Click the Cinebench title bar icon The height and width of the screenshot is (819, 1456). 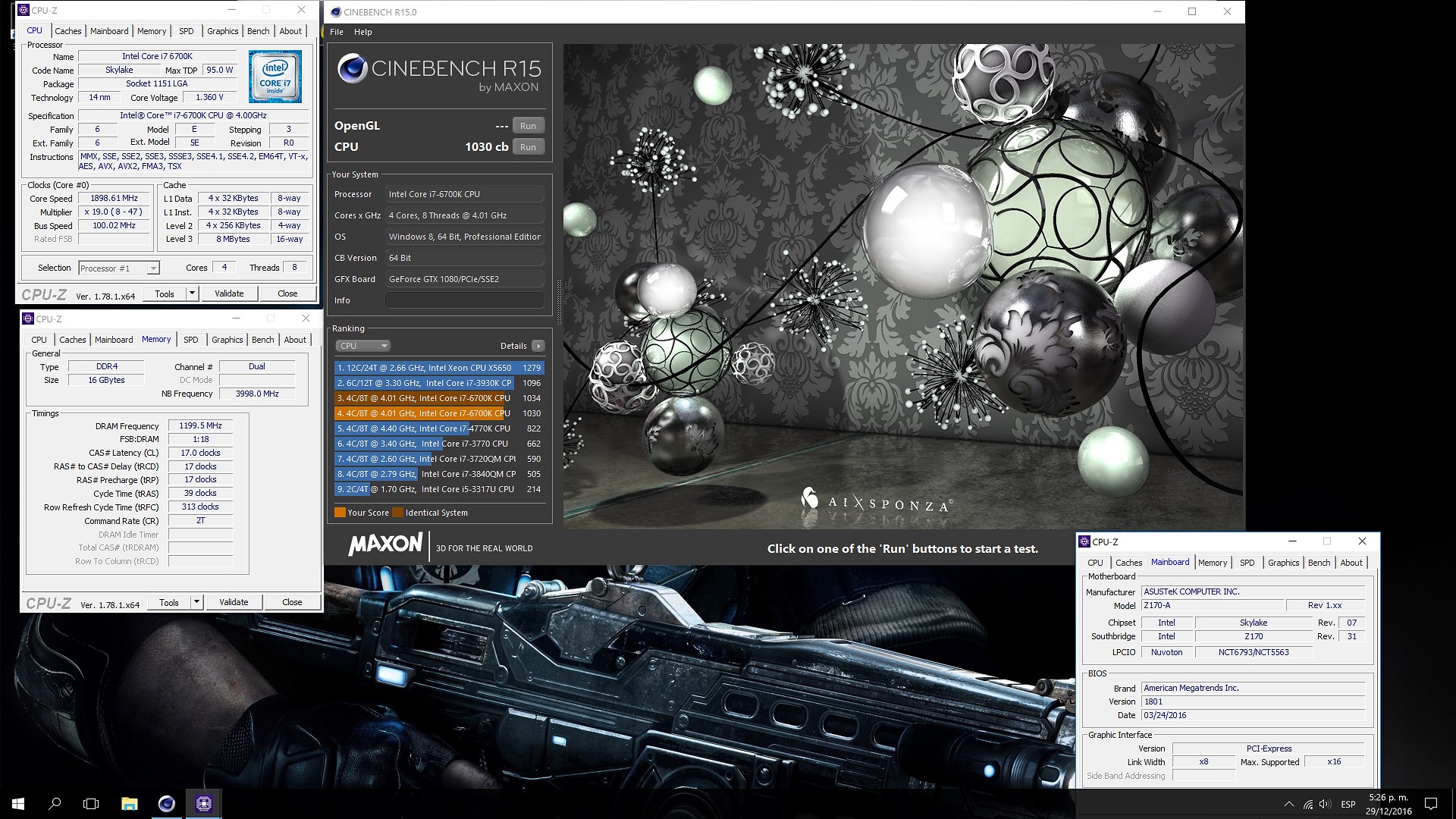point(334,12)
